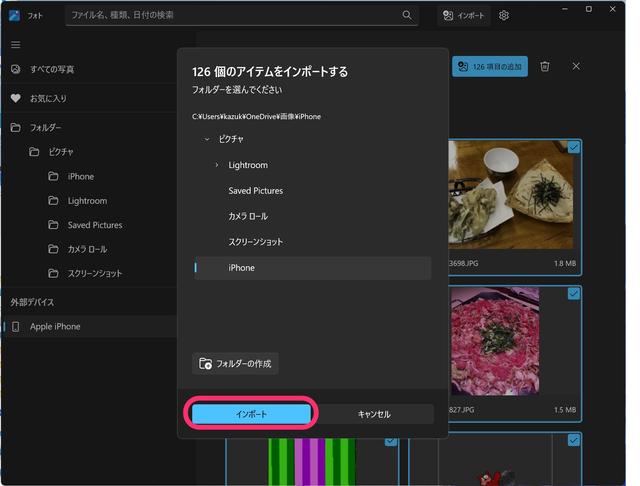Click the インポート confirm button
The image size is (640, 486).
[252, 414]
